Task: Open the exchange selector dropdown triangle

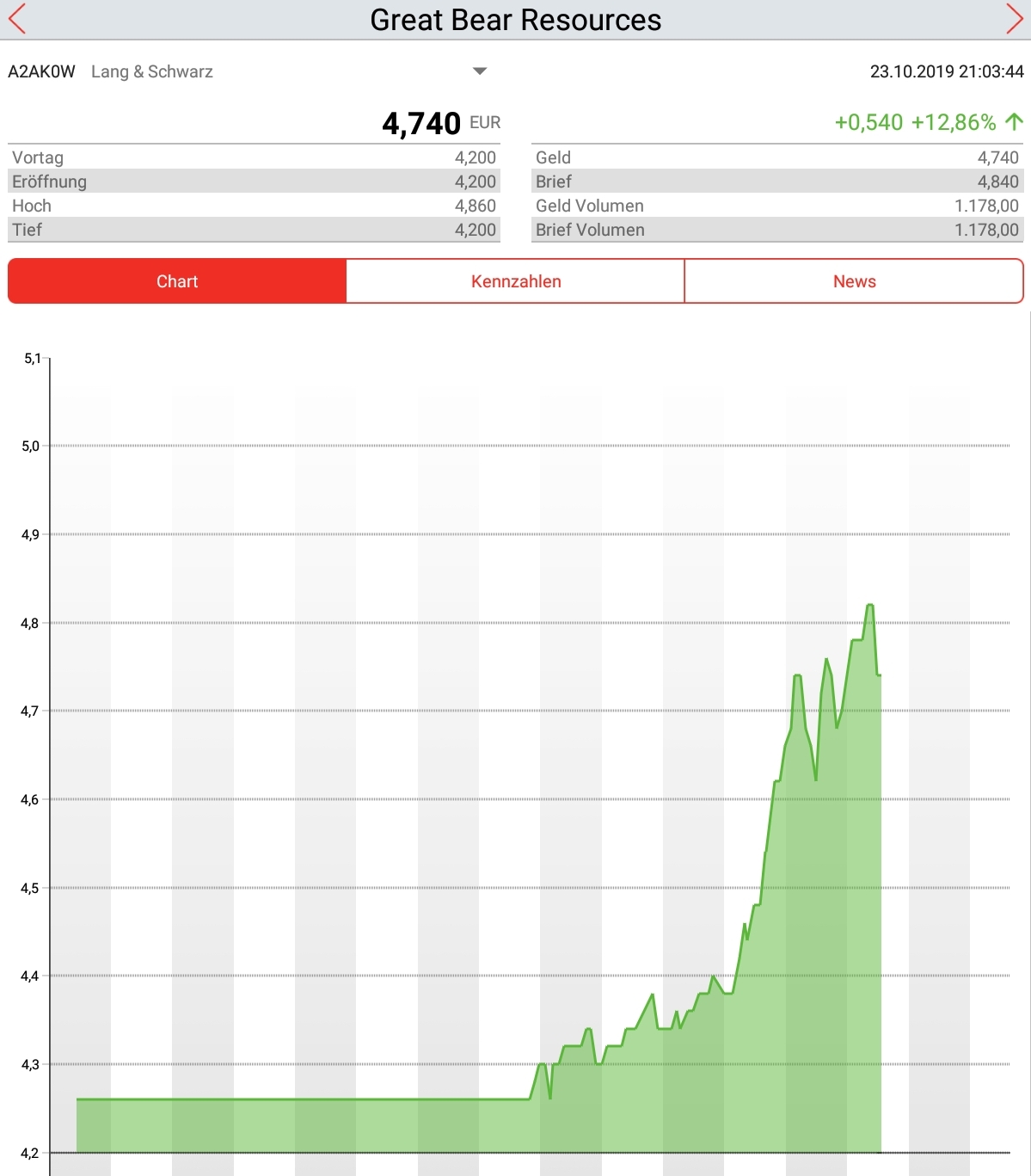Action: tap(480, 71)
